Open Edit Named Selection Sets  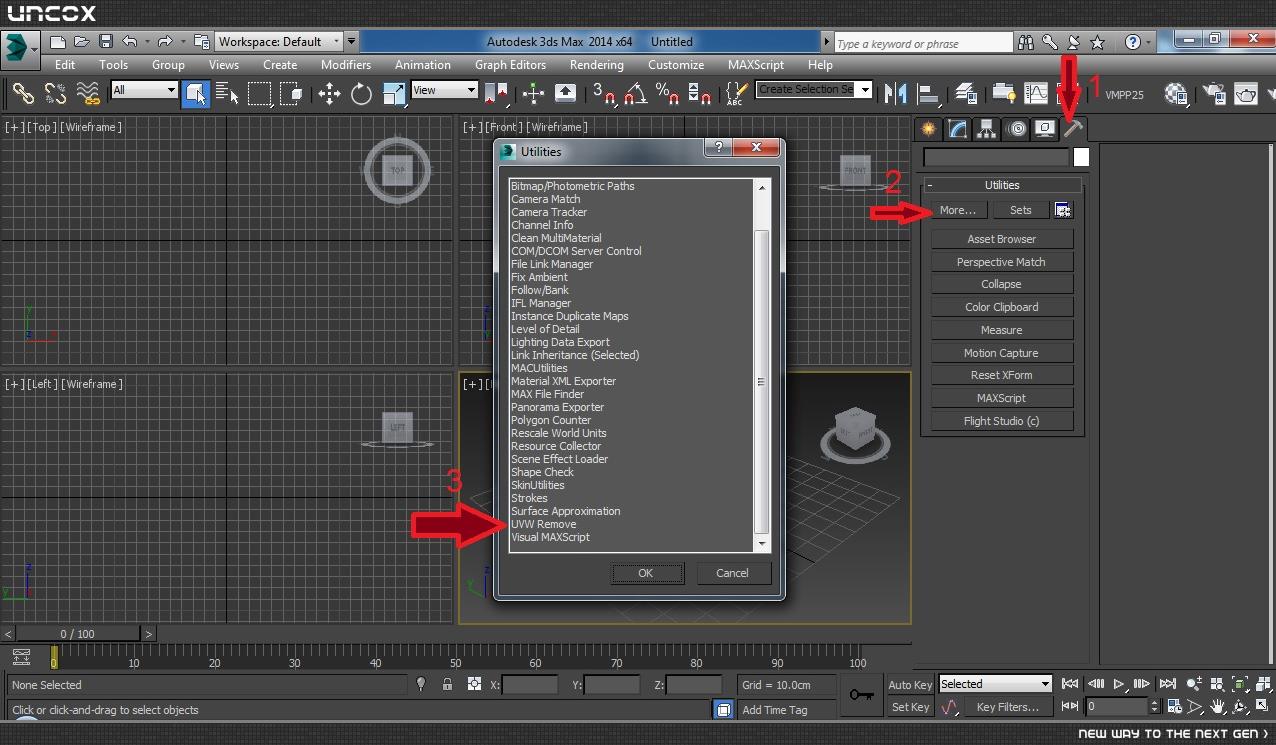[735, 94]
